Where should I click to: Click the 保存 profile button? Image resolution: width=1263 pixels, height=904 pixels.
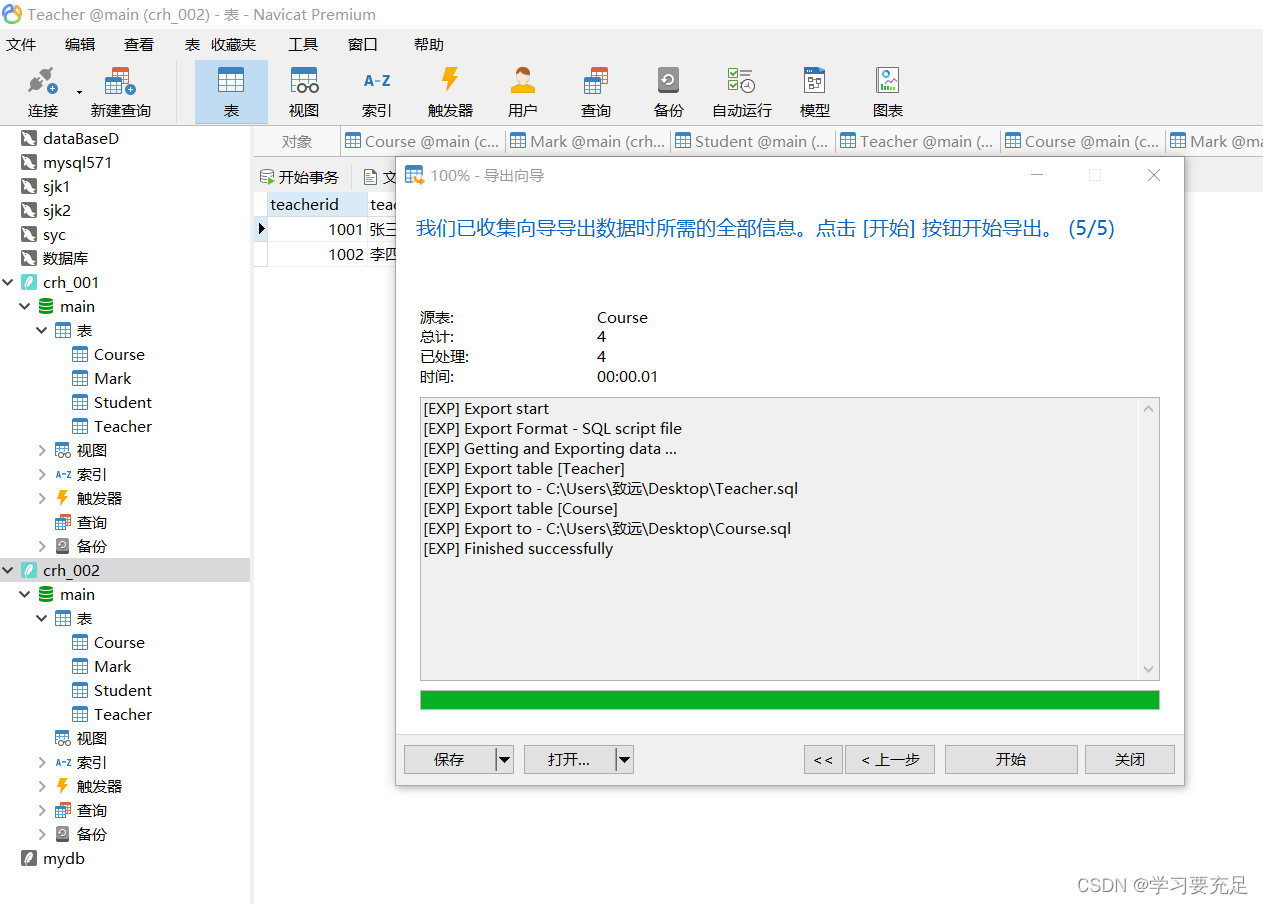tap(449, 759)
